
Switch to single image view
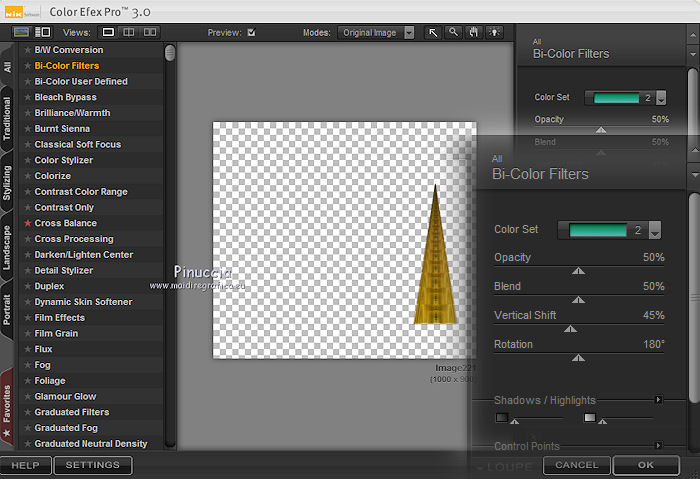coord(109,32)
